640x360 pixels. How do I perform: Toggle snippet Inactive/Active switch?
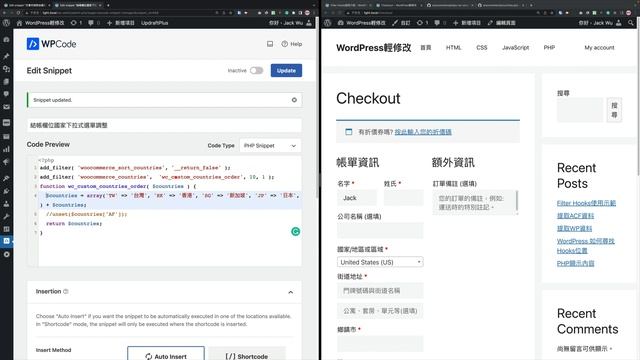pyautogui.click(x=256, y=71)
